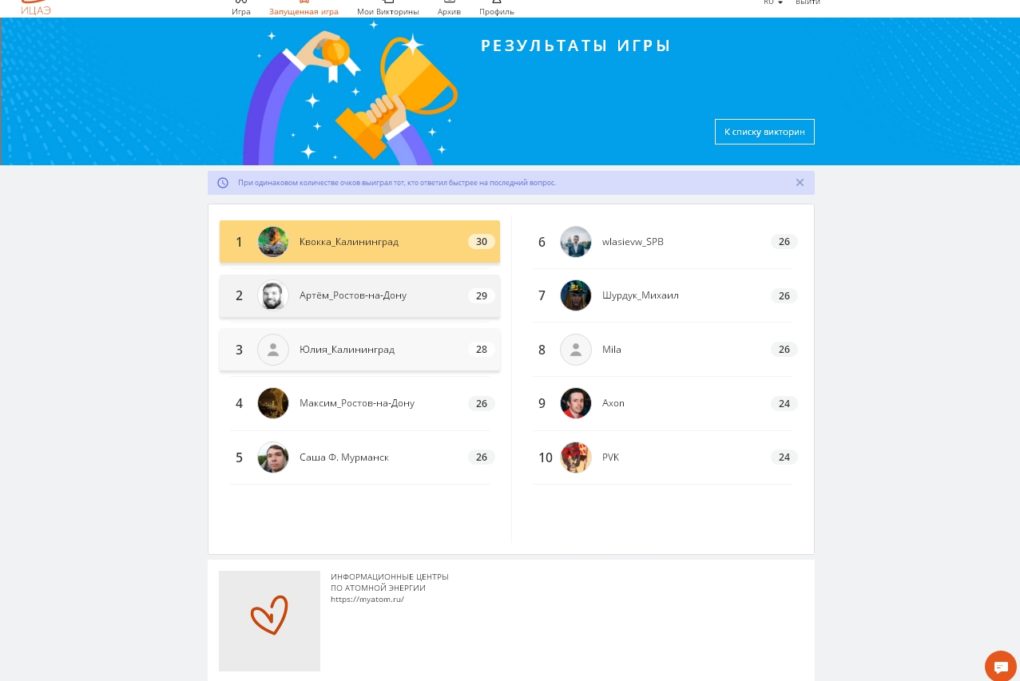Go to Профиль page
The width and height of the screenshot is (1020, 681).
(x=496, y=8)
